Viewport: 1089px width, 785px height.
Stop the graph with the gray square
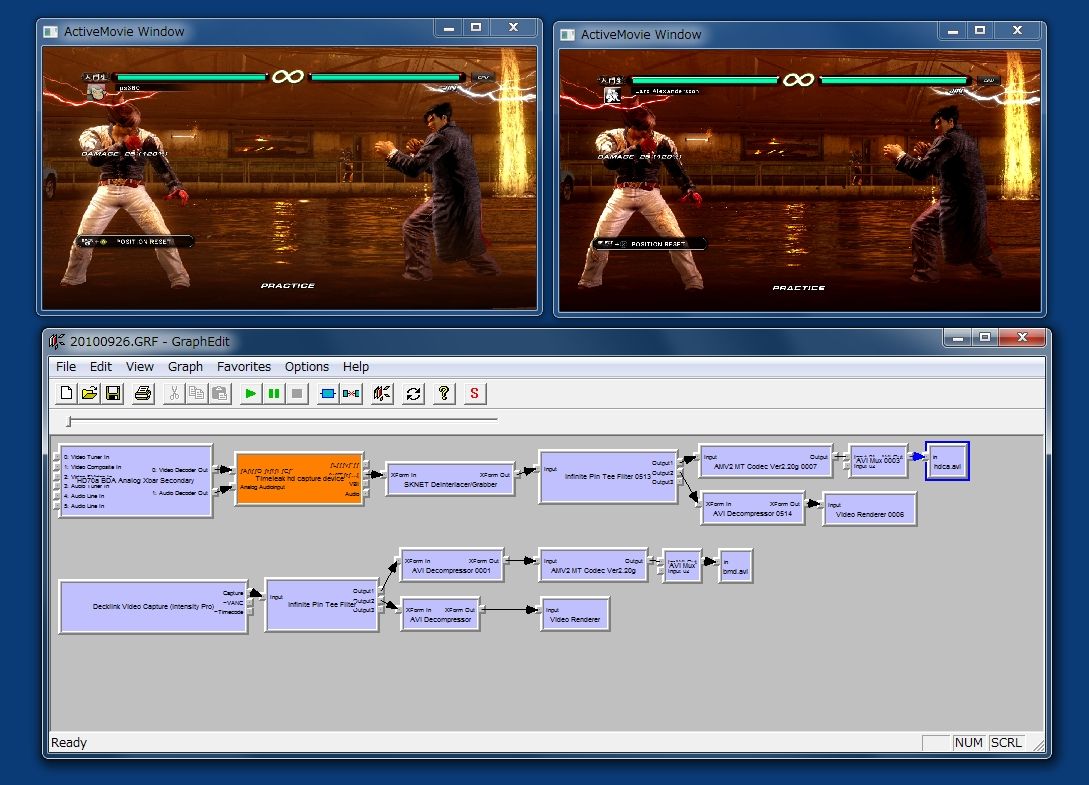[297, 394]
